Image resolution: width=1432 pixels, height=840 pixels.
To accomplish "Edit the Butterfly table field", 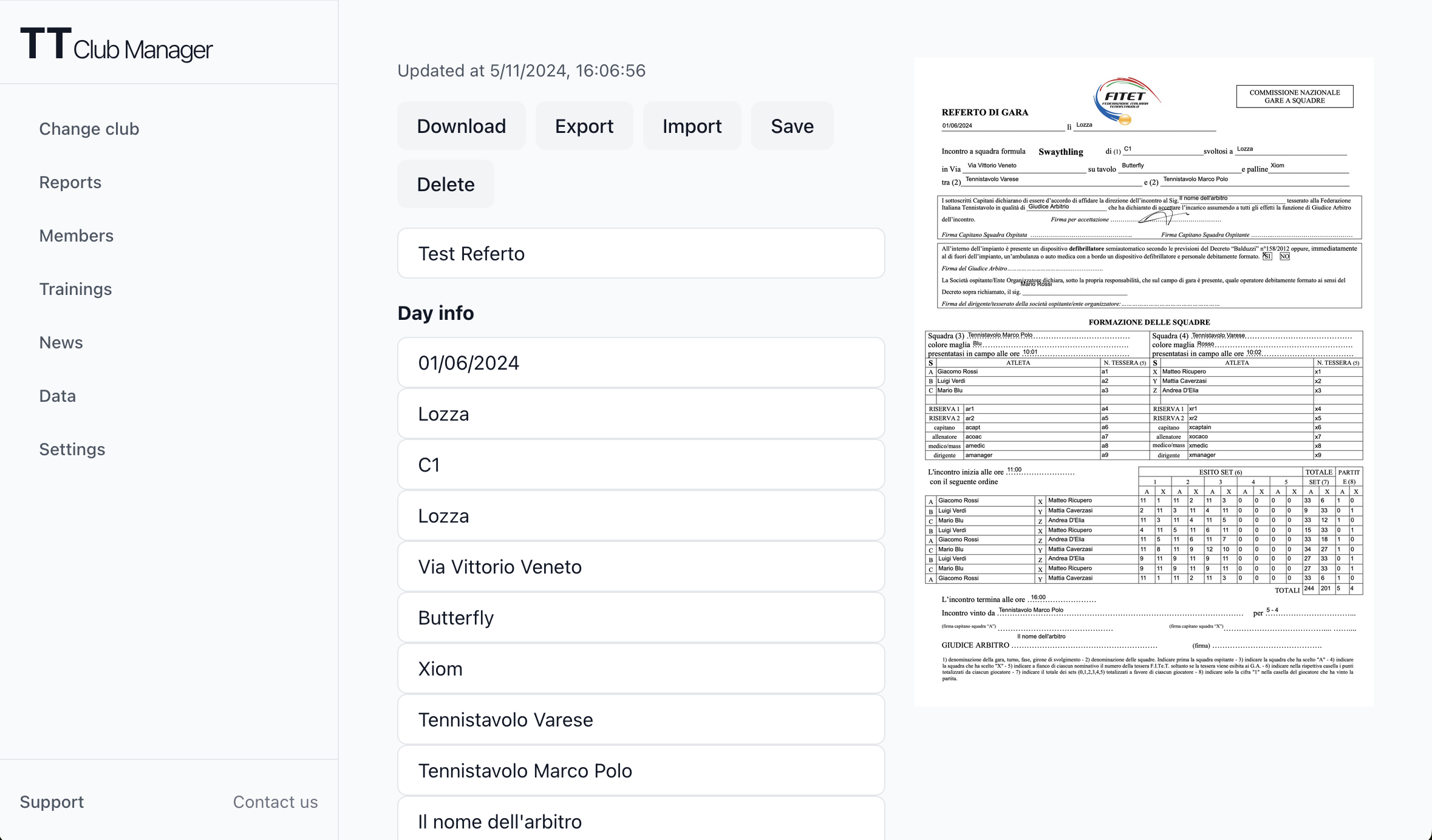I will [641, 618].
